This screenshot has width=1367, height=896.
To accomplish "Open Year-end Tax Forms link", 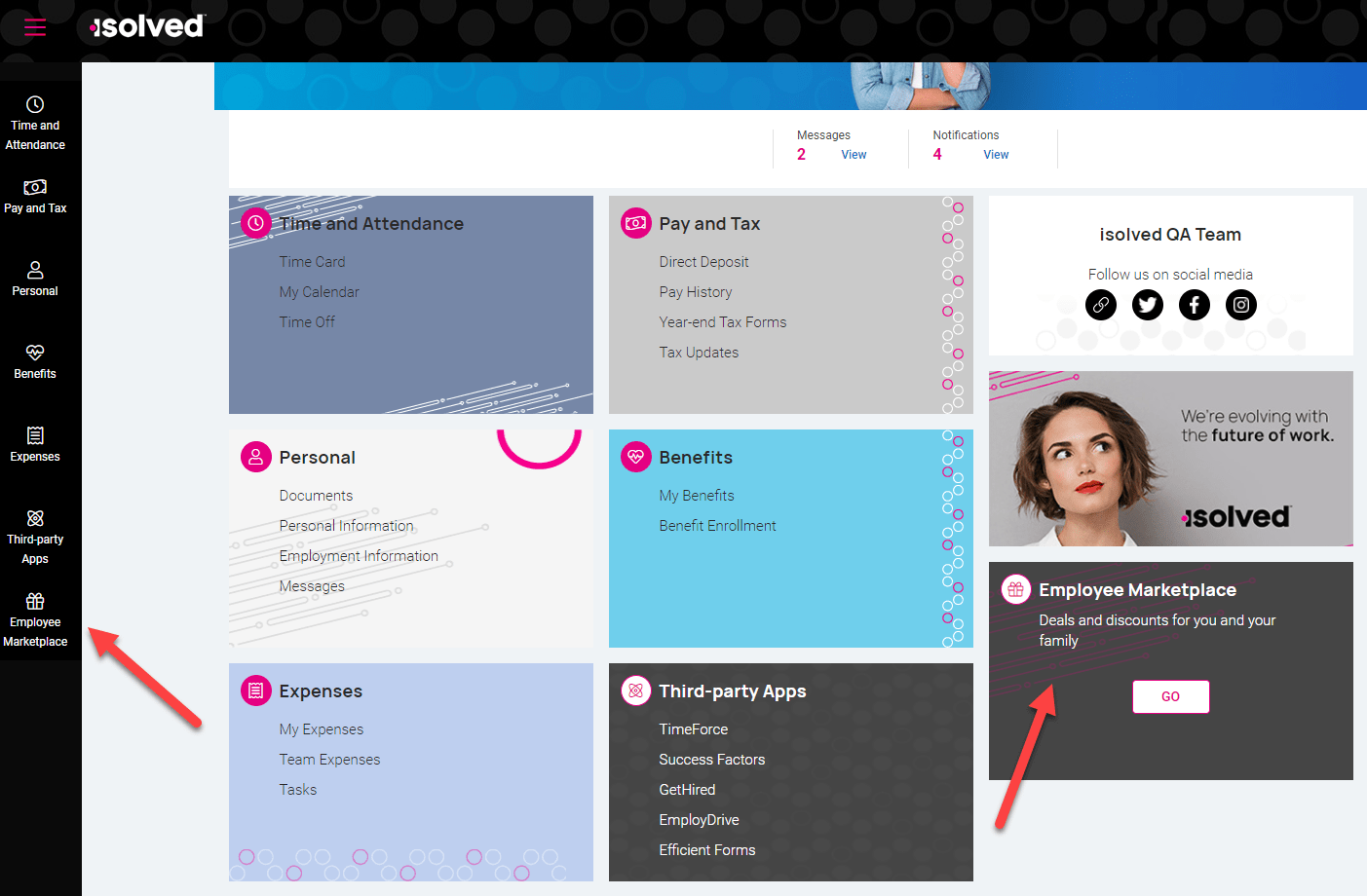I will pyautogui.click(x=722, y=322).
